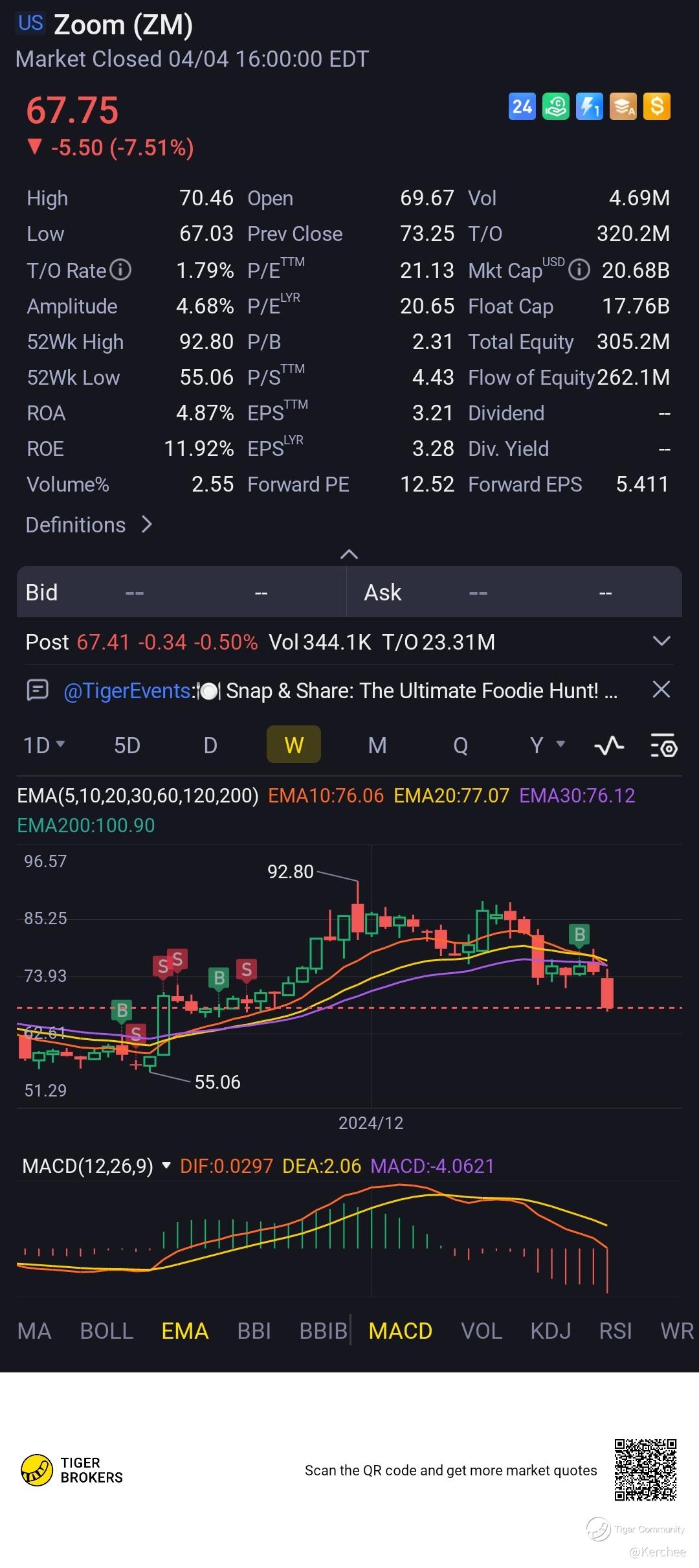
Task: Open the Snap & Share Foodie Hunt post
Action: 421,690
